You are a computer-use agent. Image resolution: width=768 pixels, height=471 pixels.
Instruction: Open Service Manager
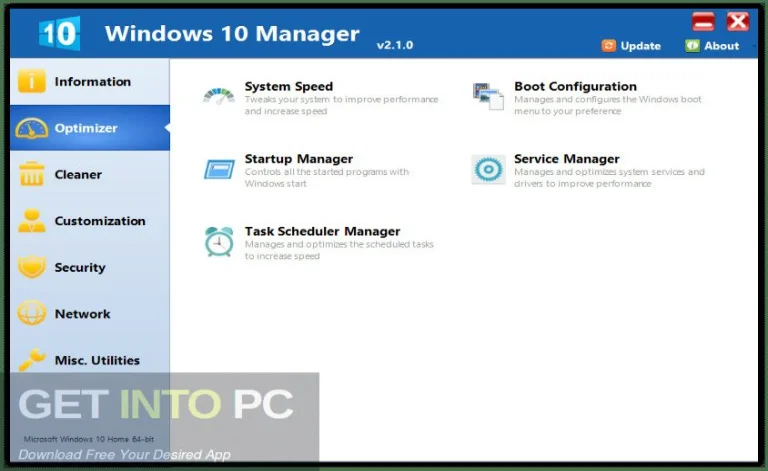click(x=567, y=159)
